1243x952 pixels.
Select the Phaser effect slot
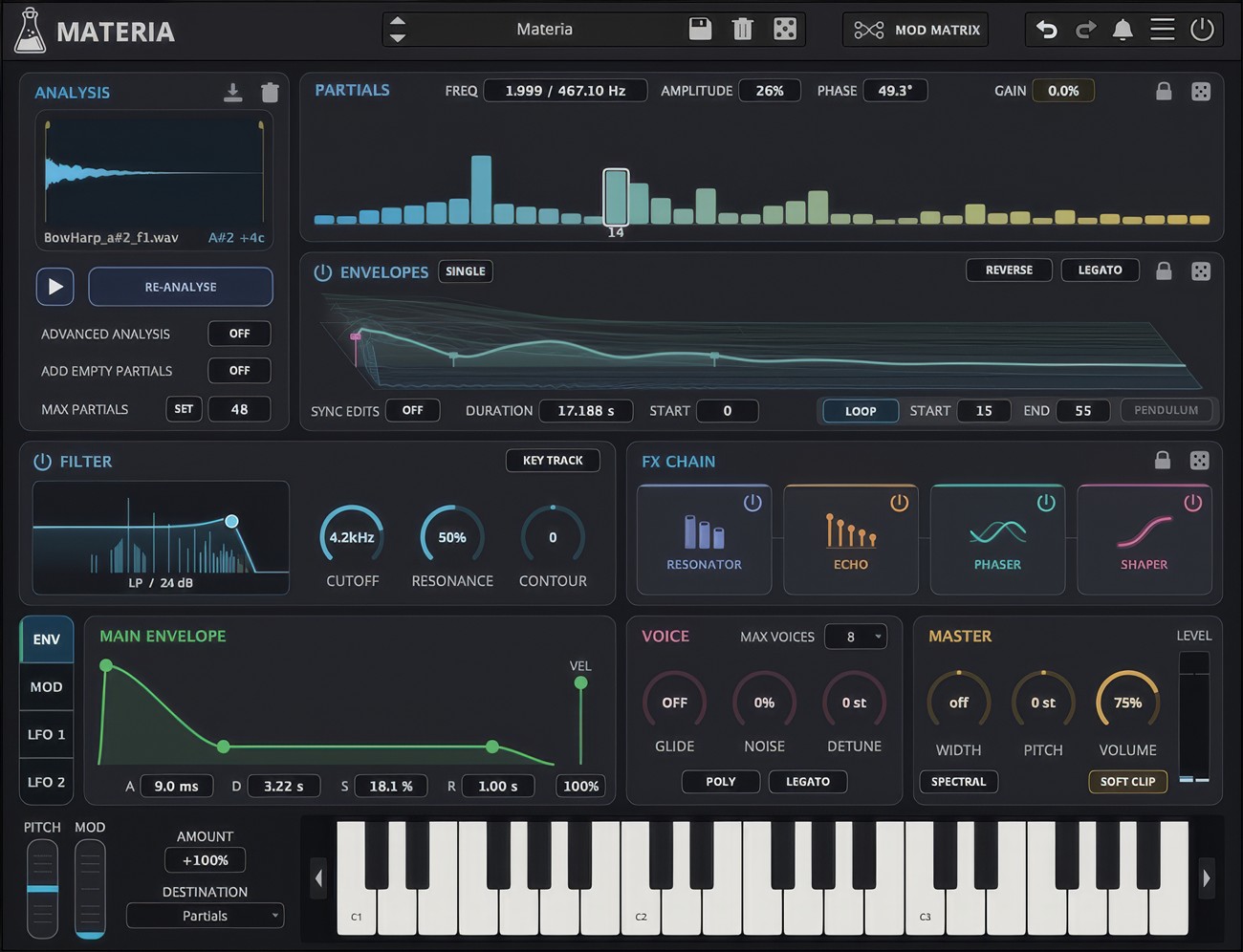coord(997,539)
